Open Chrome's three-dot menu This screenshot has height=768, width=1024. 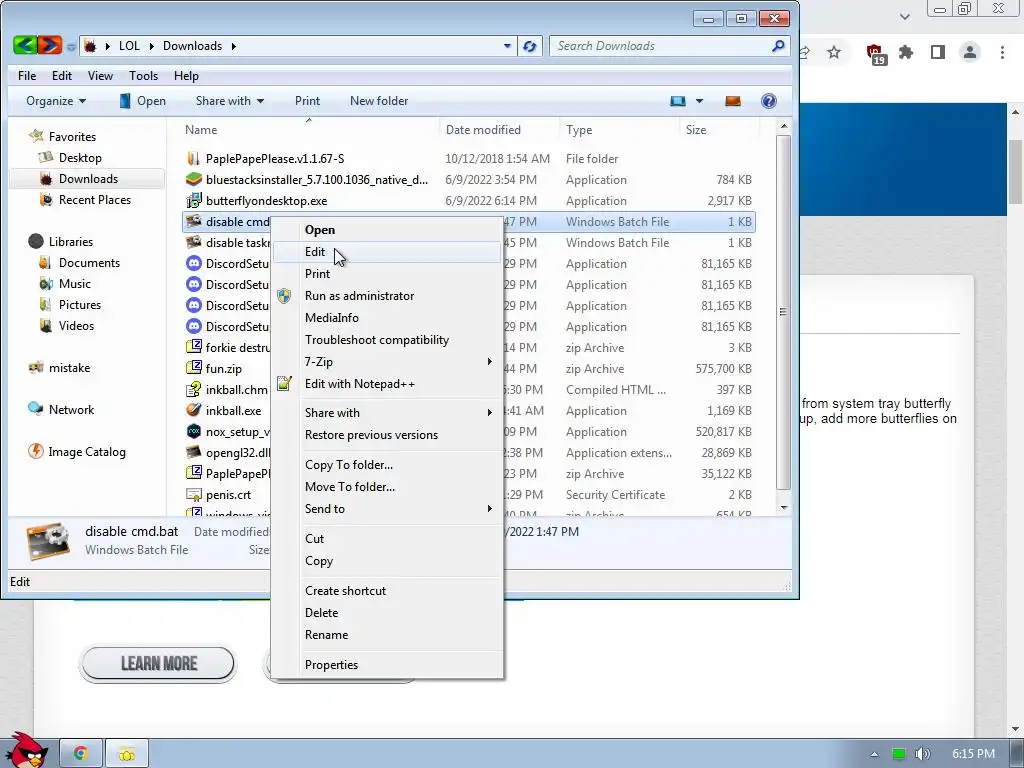(1002, 52)
